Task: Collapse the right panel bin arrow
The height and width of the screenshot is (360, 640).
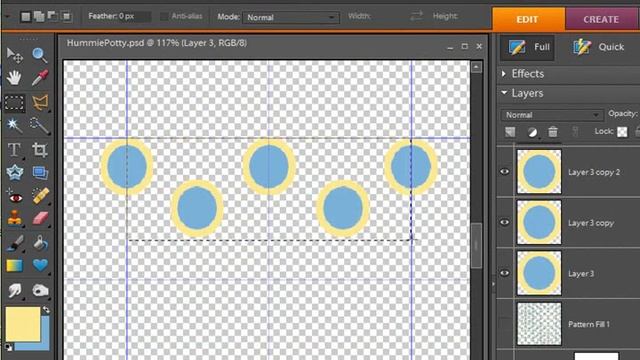Action: [x=493, y=283]
